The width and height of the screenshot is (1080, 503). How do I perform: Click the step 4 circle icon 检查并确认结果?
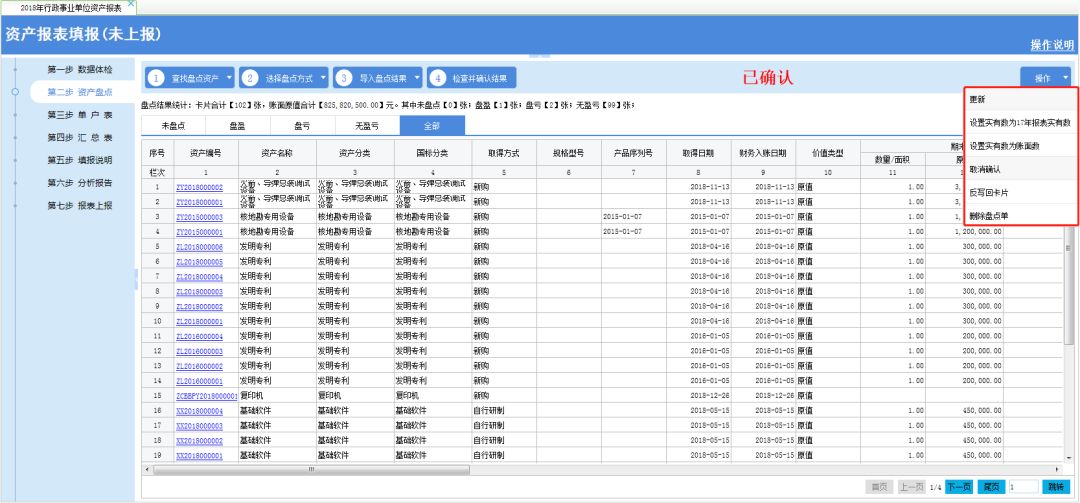(x=437, y=77)
